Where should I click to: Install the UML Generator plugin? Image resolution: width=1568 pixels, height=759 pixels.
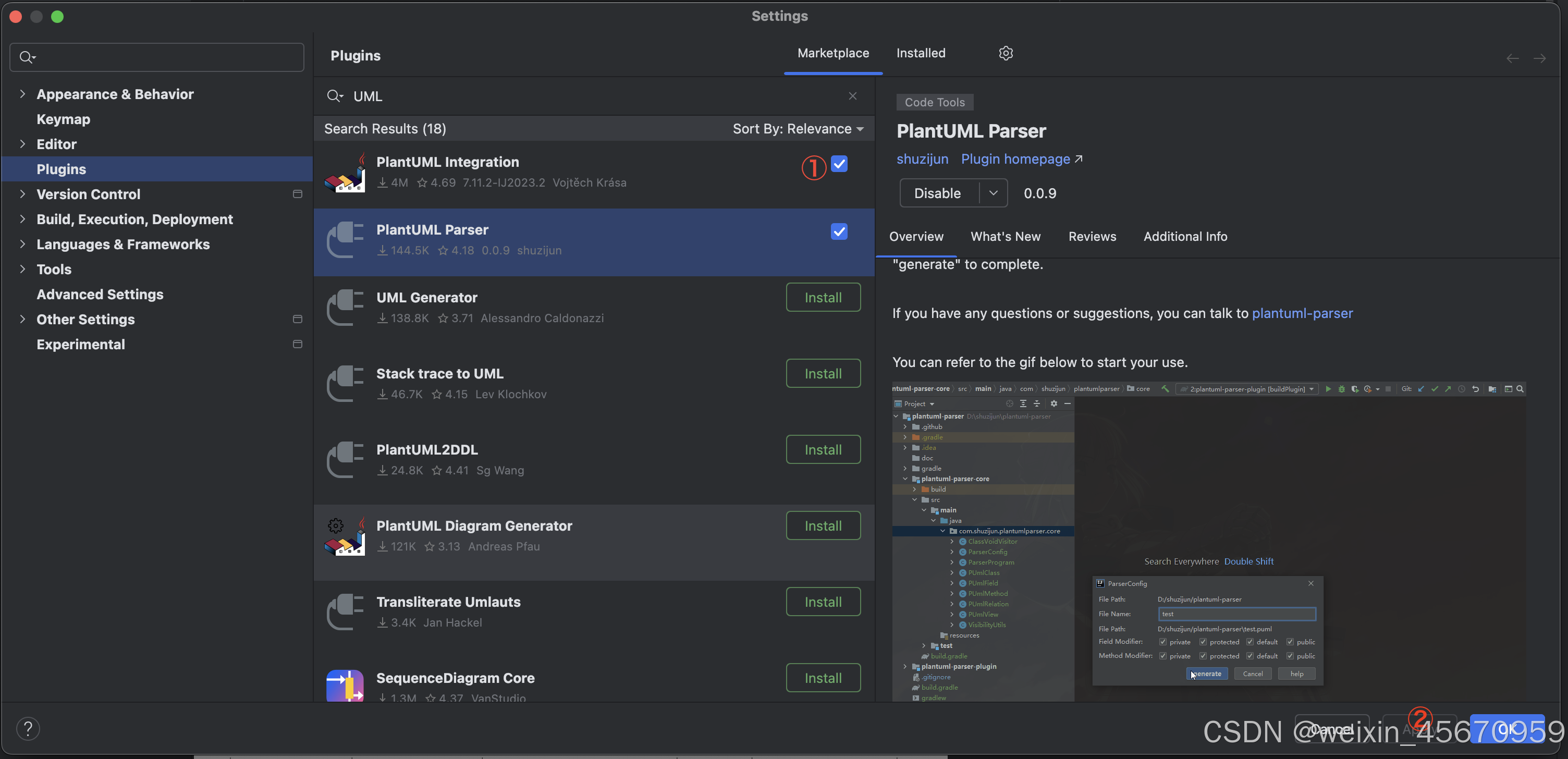[823, 297]
